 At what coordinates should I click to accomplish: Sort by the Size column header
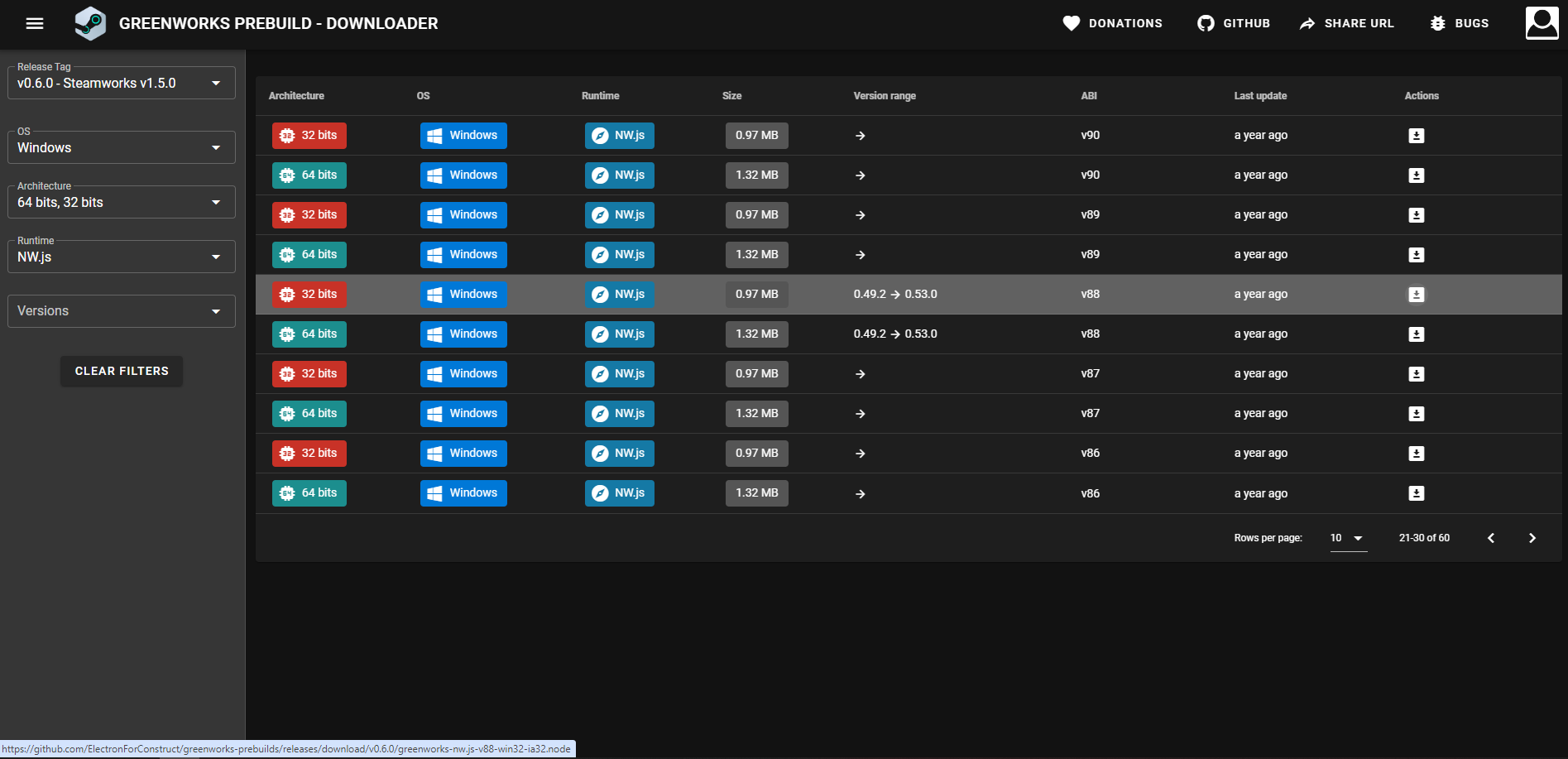click(731, 96)
